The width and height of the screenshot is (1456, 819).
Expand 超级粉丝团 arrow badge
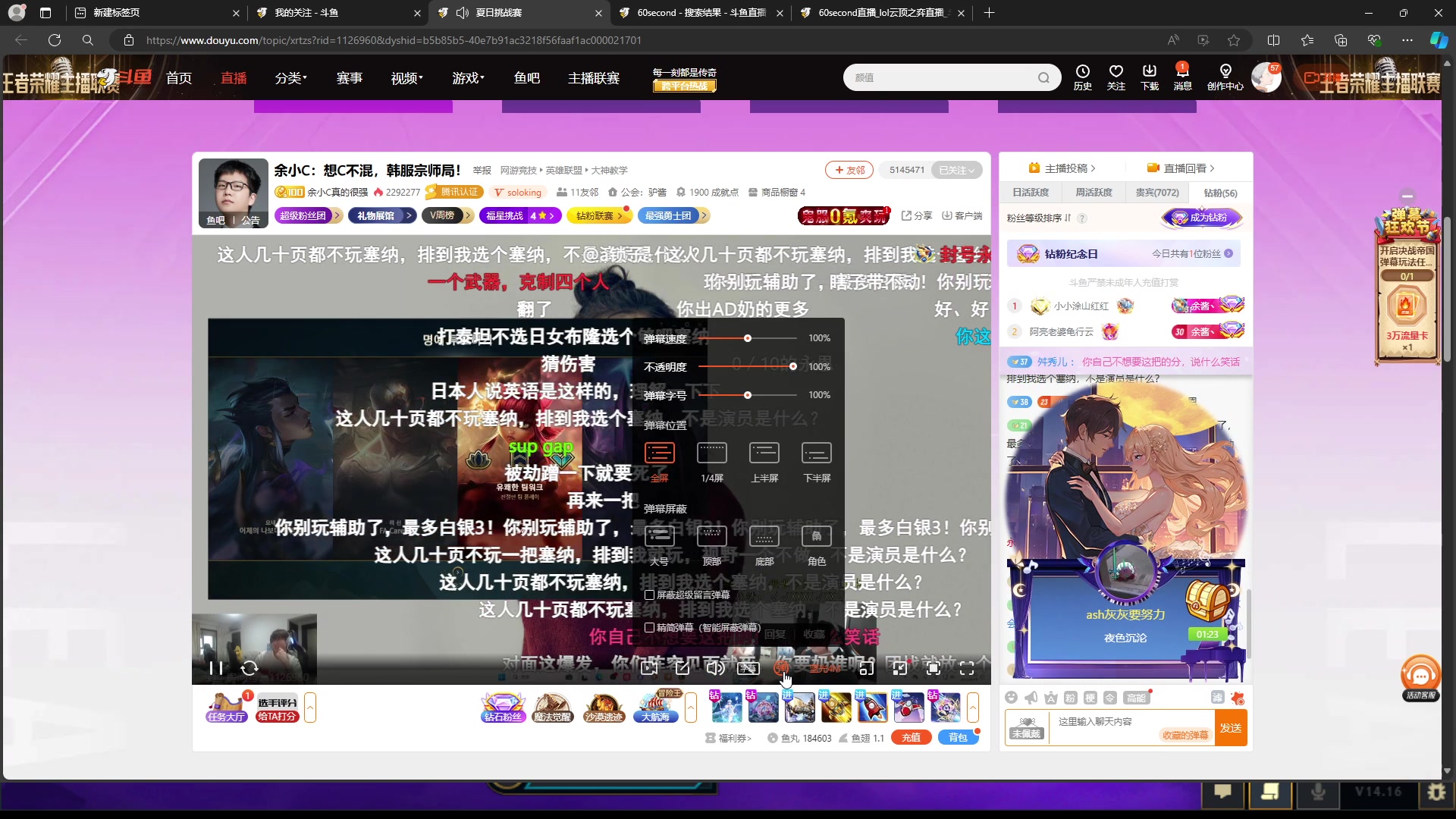point(309,216)
